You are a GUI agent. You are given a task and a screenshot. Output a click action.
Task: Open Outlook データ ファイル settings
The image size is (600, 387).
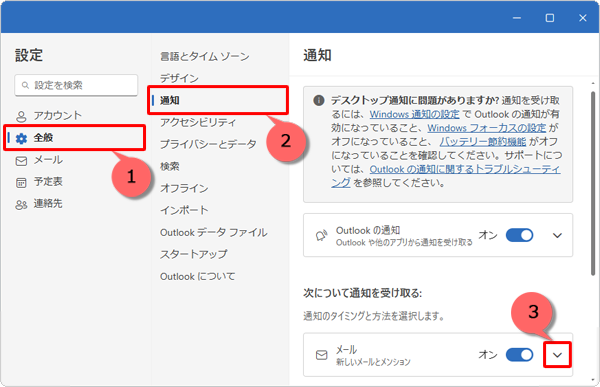pos(214,232)
